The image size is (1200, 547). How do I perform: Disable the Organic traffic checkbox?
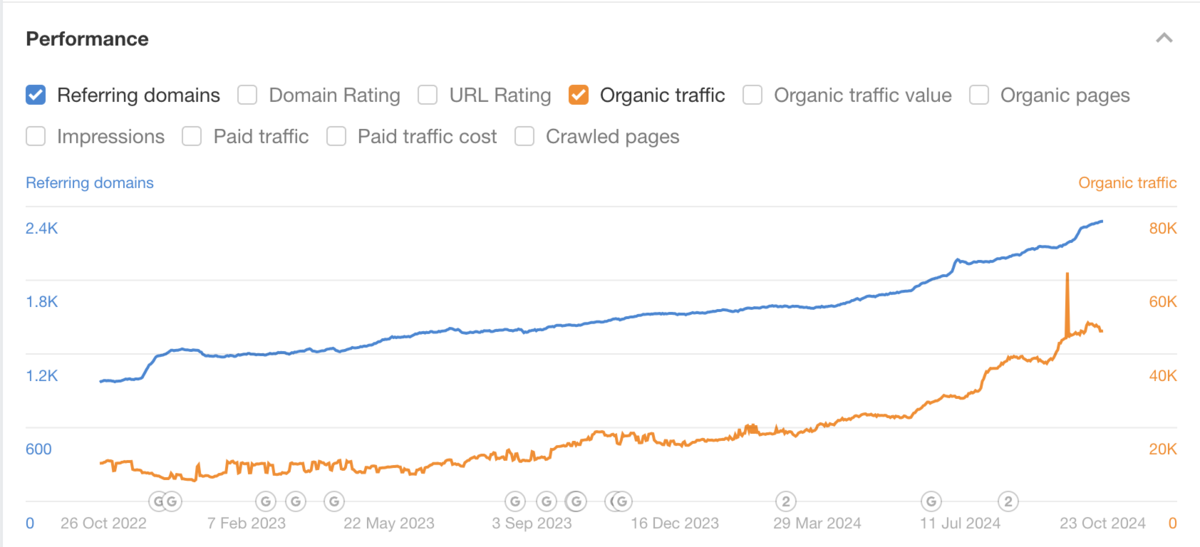578,96
